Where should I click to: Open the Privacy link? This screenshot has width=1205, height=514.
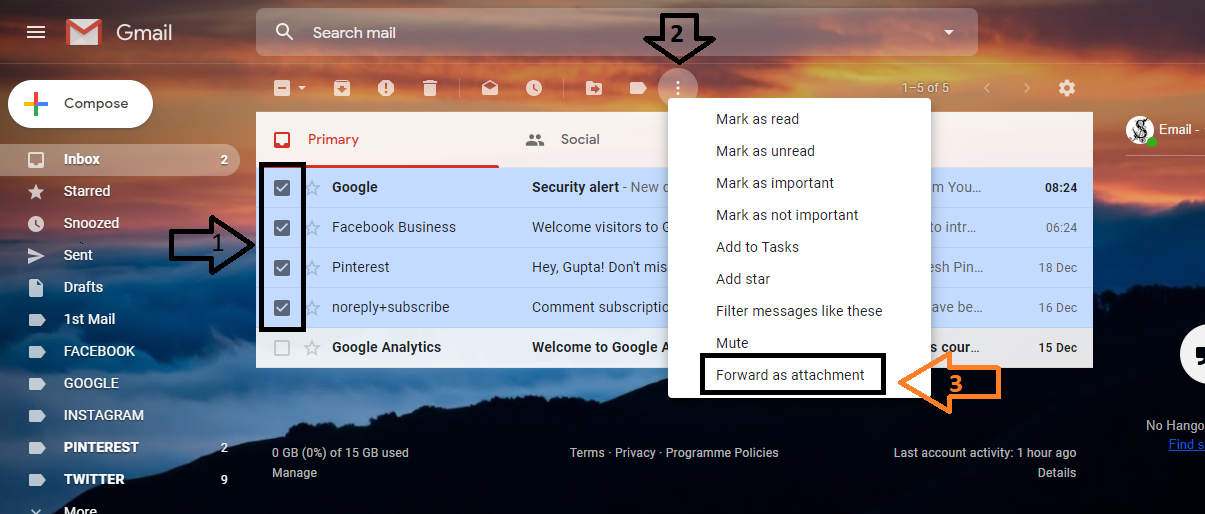[636, 453]
